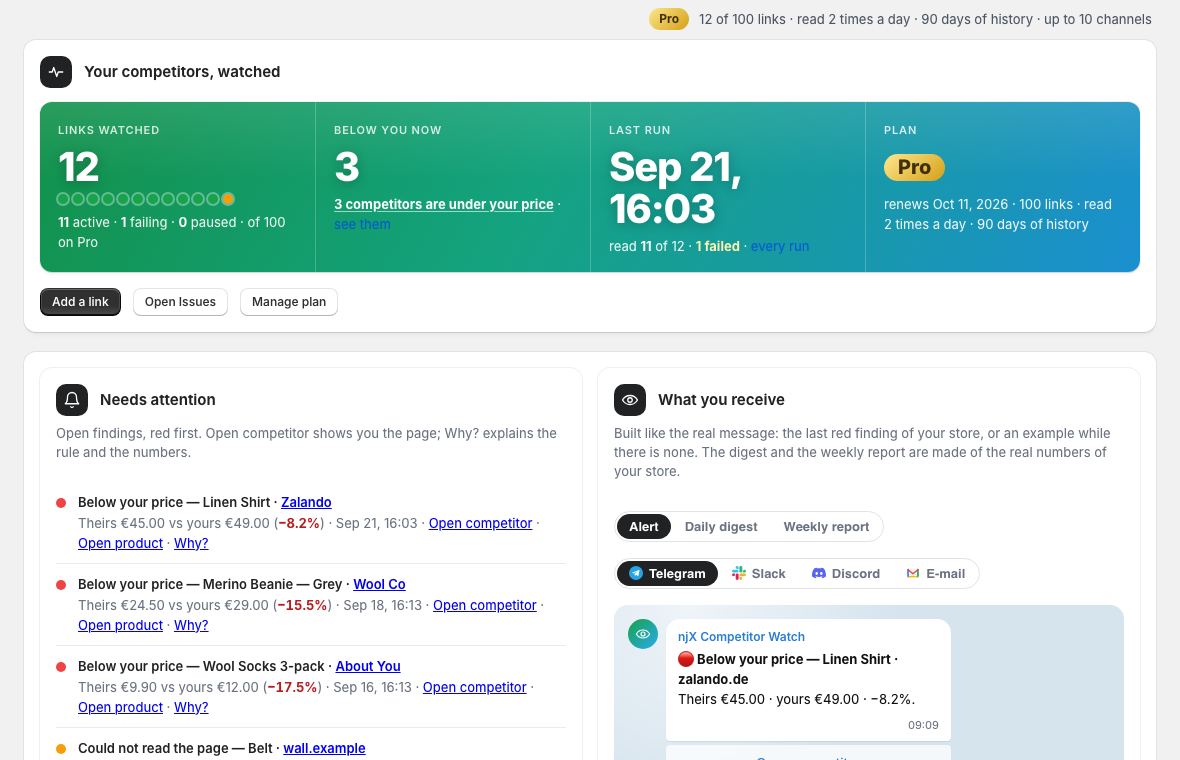The width and height of the screenshot is (1180, 760).
Task: Open the Zalando link
Action: pyautogui.click(x=306, y=503)
